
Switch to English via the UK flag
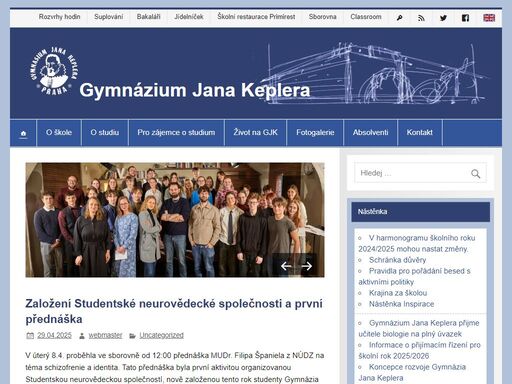pyautogui.click(x=489, y=18)
